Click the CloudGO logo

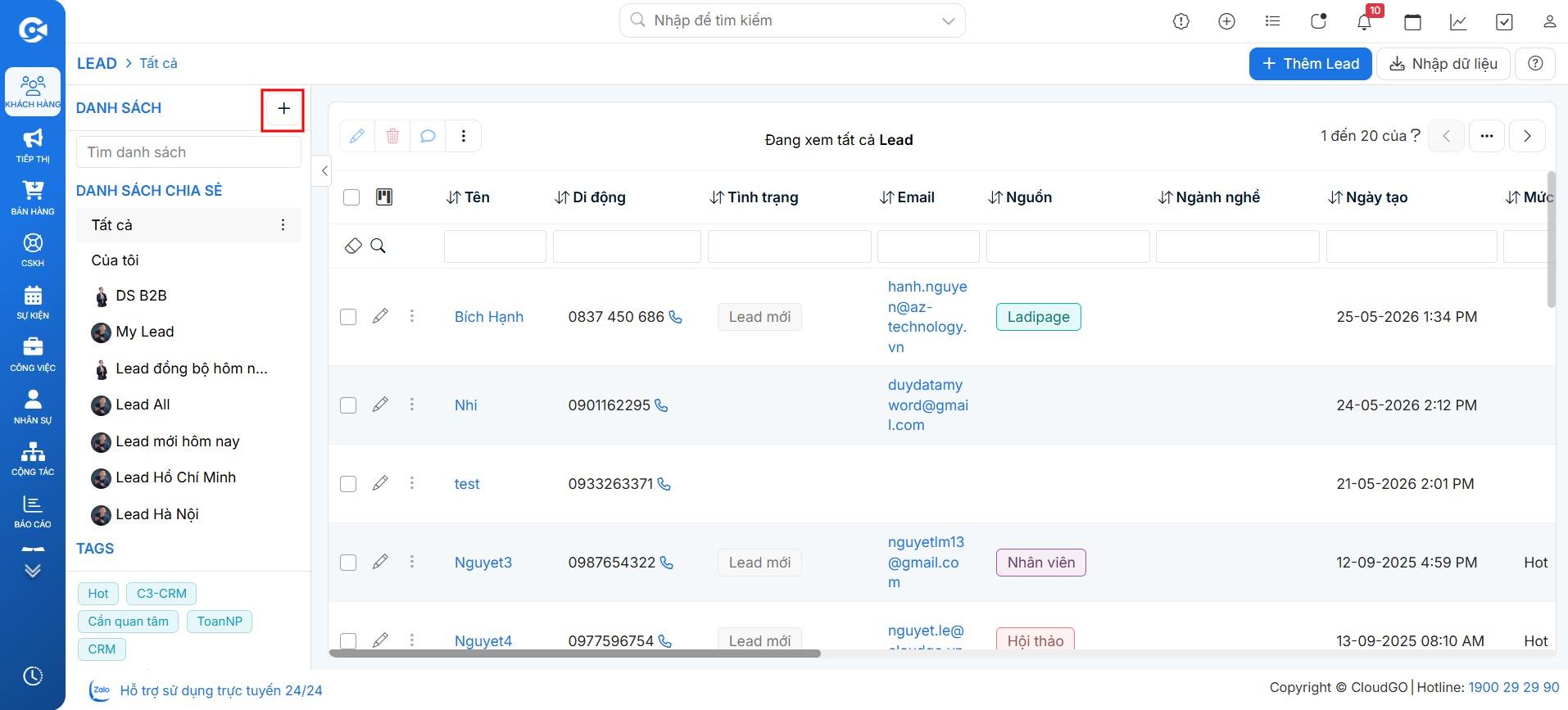click(x=33, y=30)
